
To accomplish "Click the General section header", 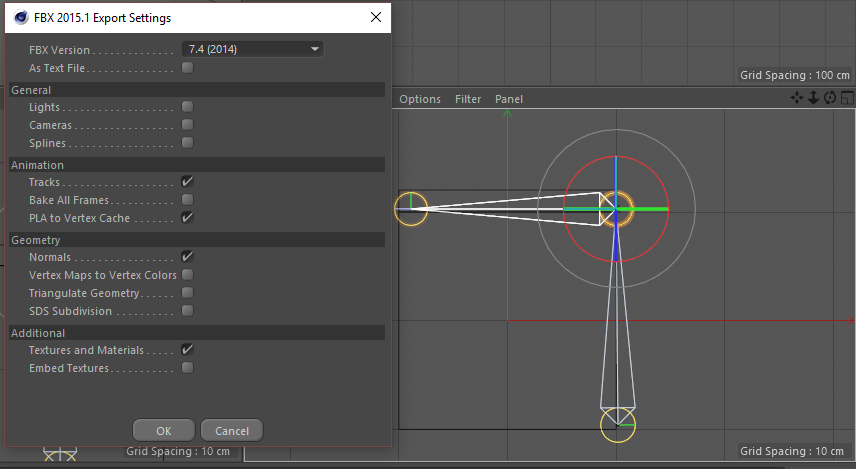I will tap(197, 90).
